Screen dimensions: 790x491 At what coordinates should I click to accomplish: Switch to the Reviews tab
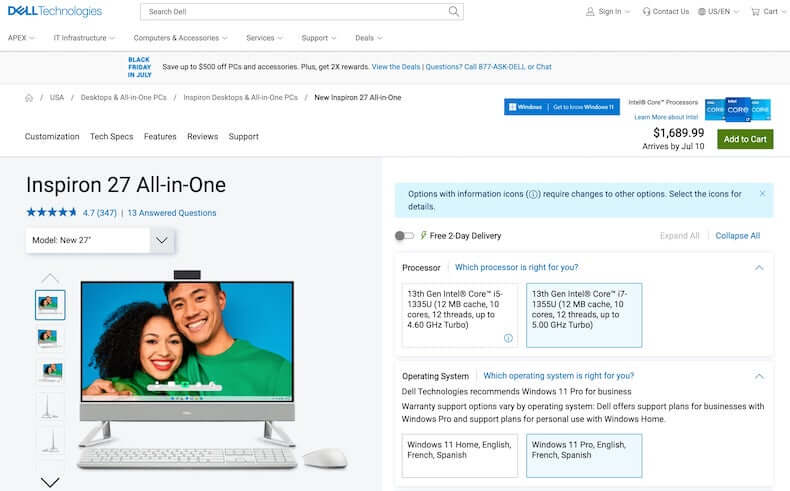click(202, 136)
